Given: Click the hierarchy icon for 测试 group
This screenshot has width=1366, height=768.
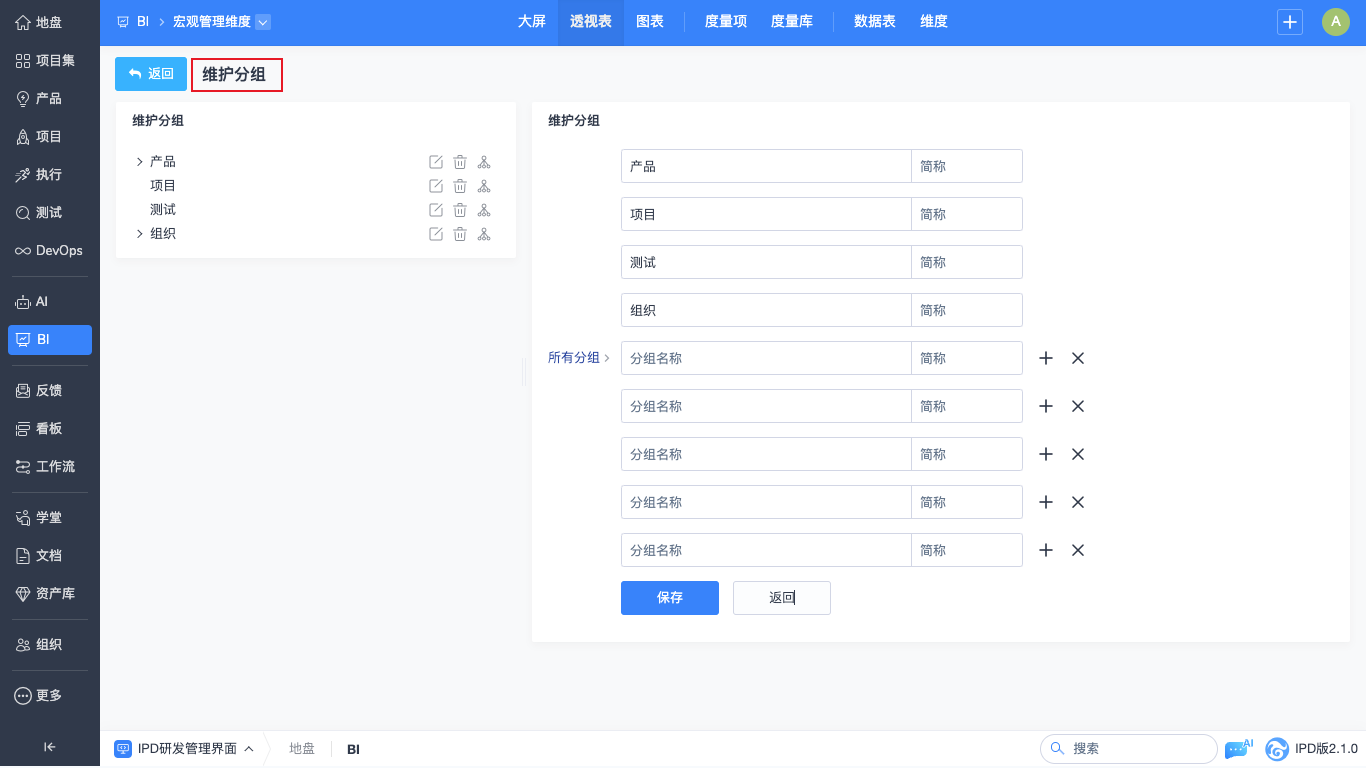Looking at the screenshot, I should (484, 210).
